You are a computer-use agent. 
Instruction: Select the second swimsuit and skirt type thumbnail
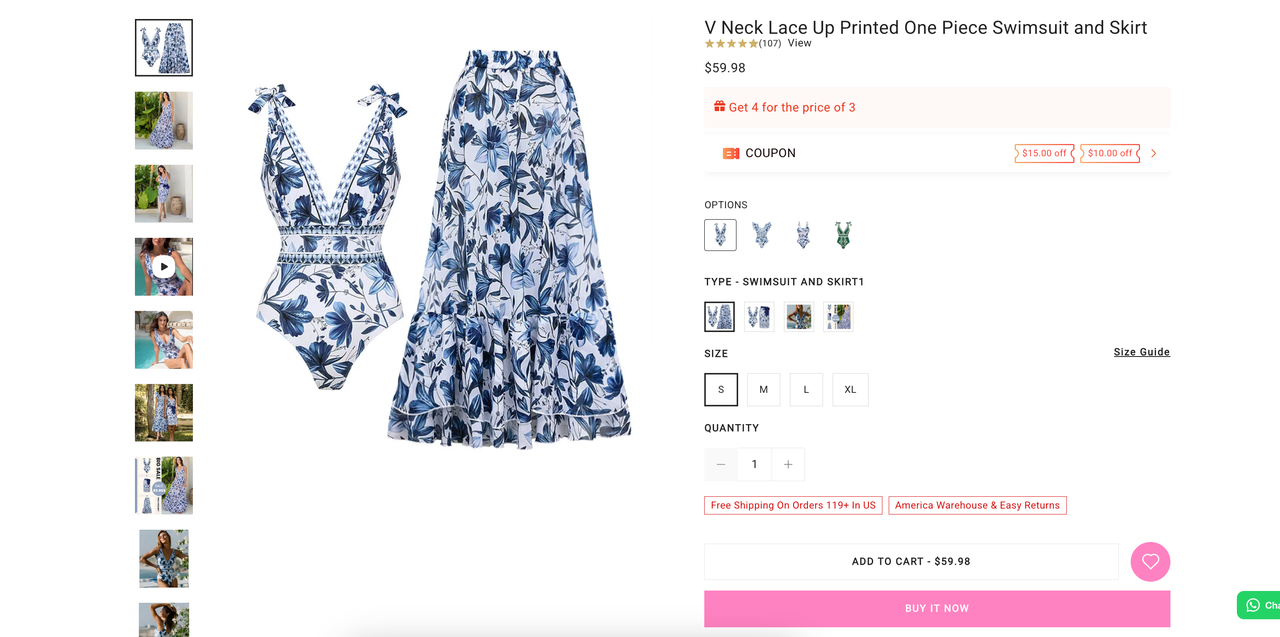click(759, 317)
